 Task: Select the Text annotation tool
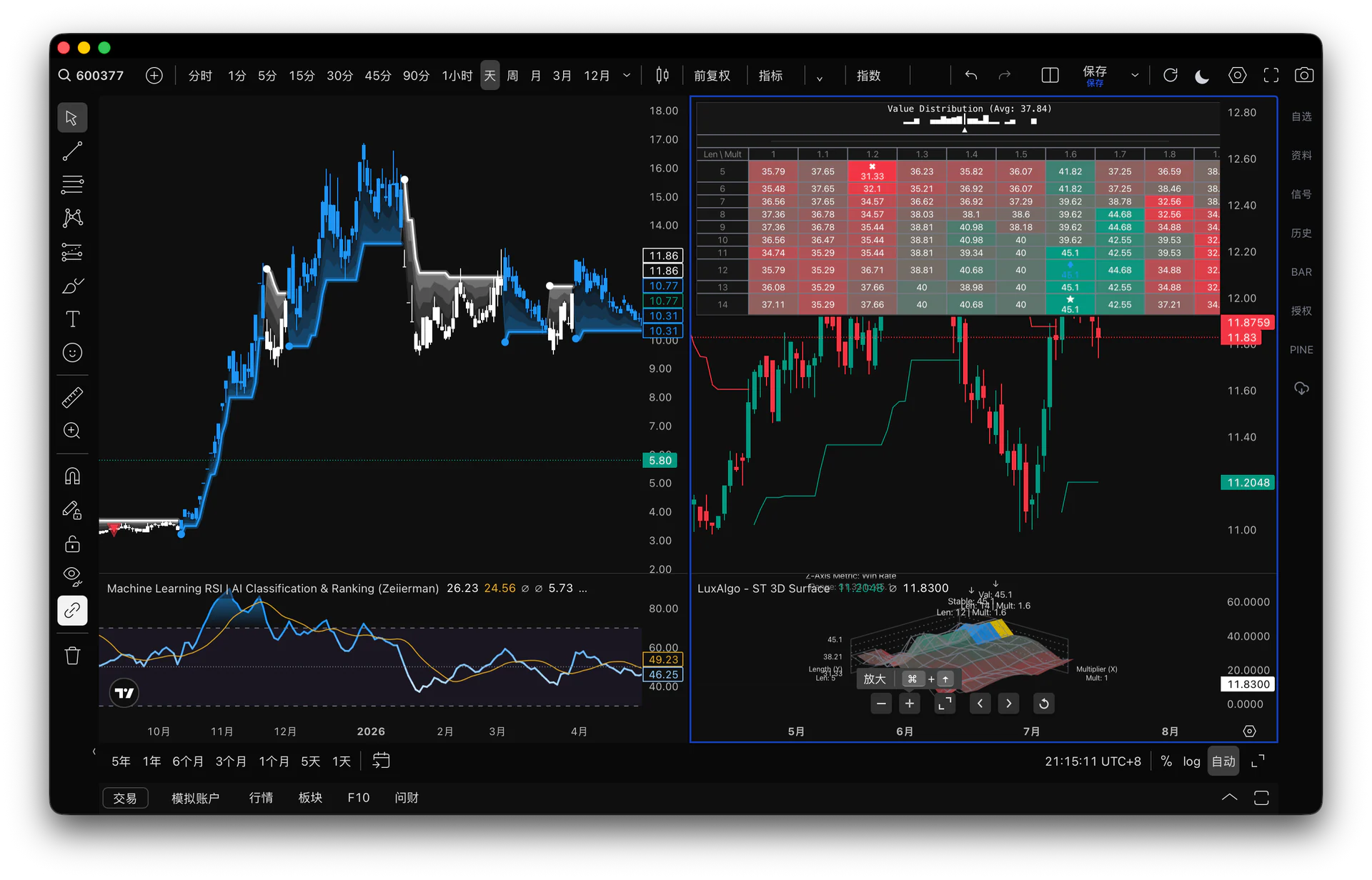click(72, 319)
